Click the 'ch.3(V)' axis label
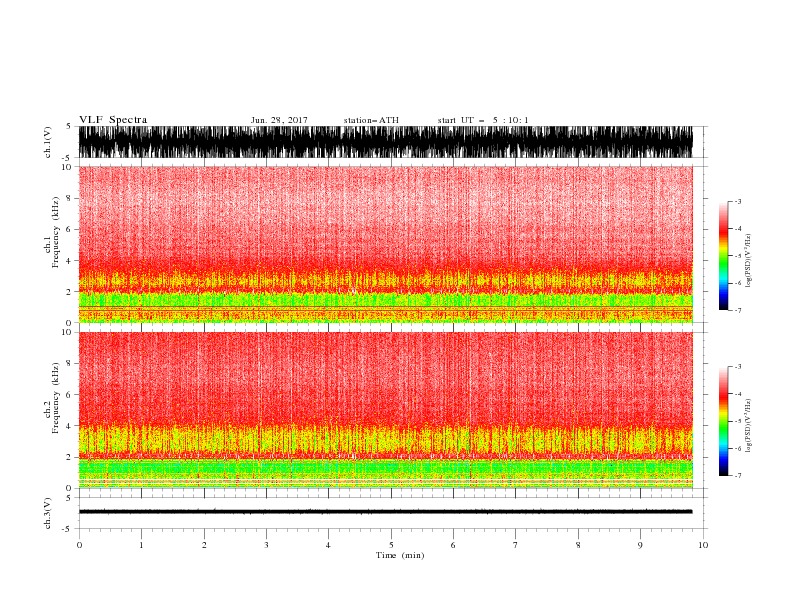792x612 pixels. (x=48, y=513)
